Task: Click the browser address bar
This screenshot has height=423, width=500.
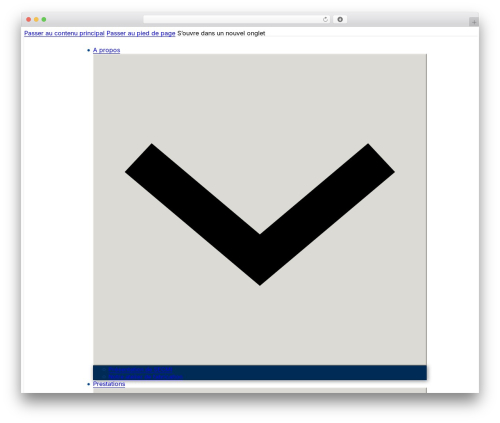Action: (x=237, y=20)
